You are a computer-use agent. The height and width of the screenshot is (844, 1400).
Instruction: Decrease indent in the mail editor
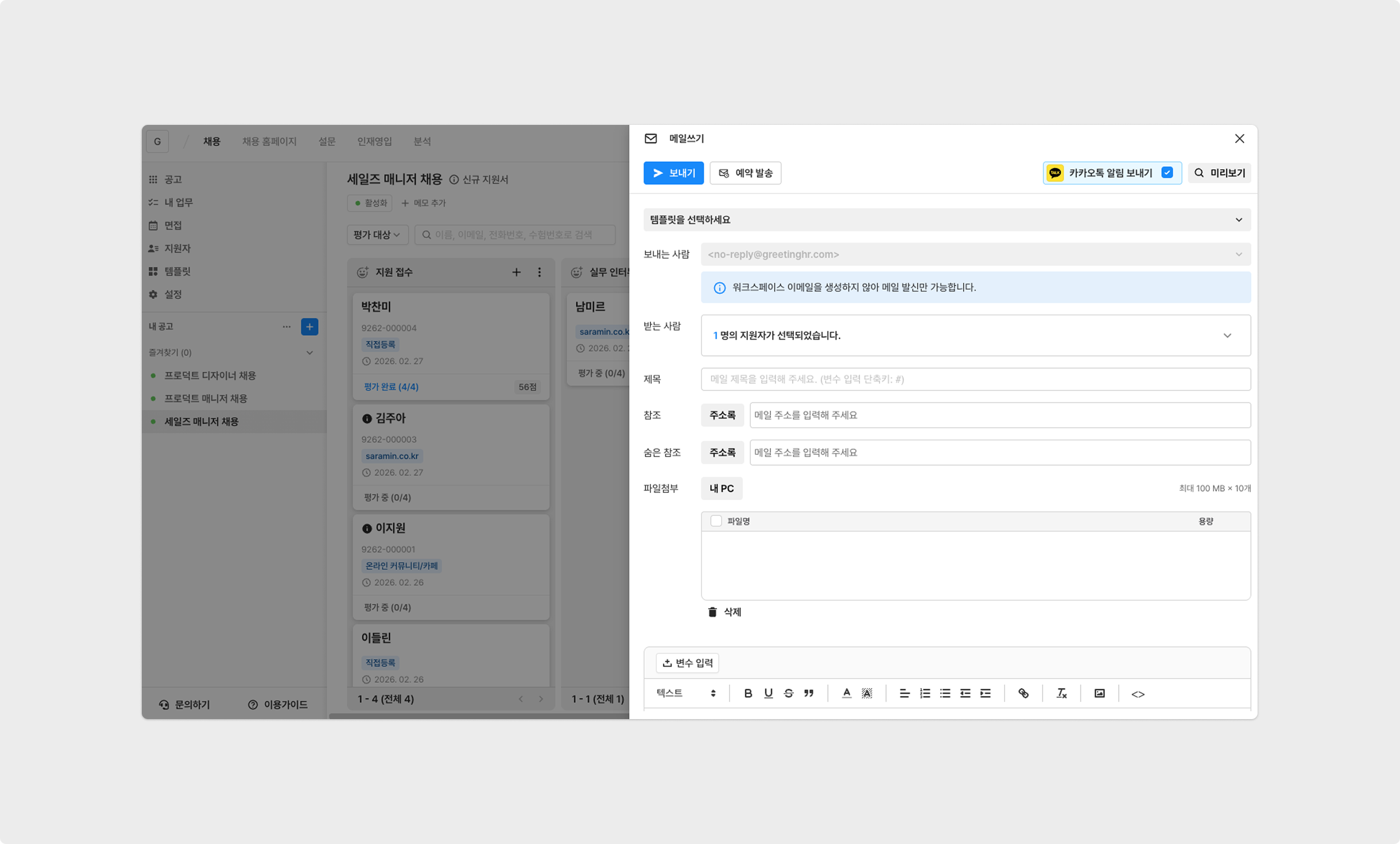(x=965, y=693)
